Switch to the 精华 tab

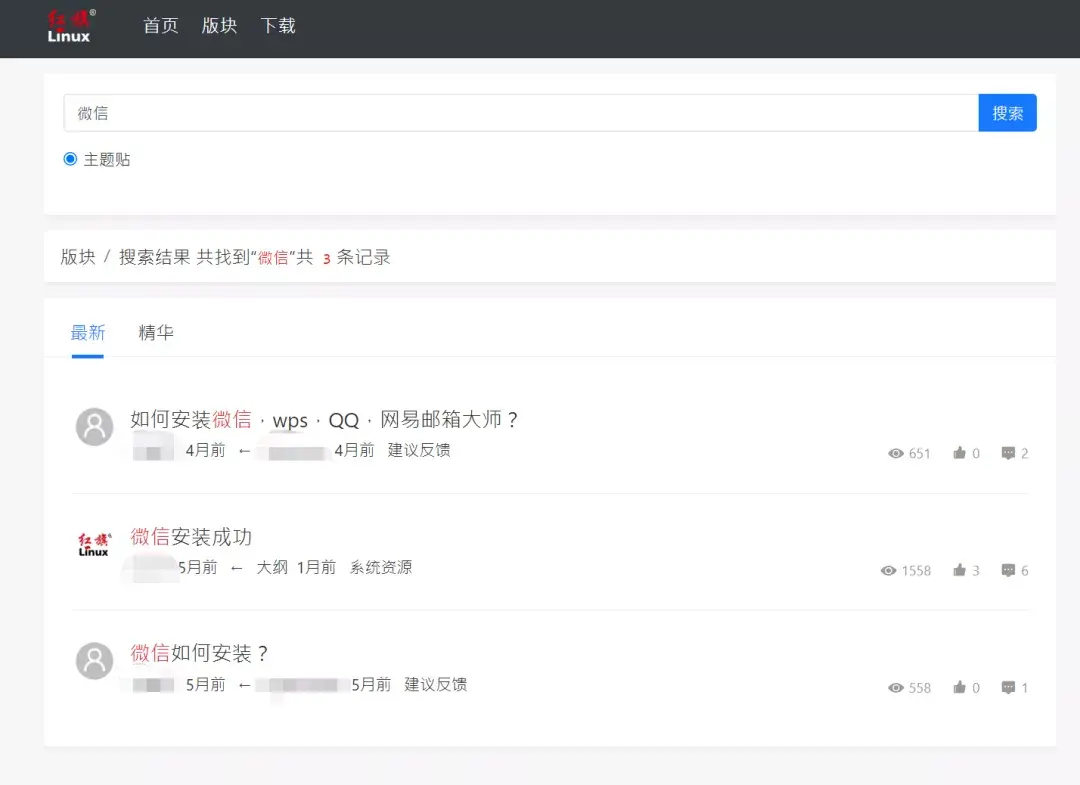(x=156, y=333)
